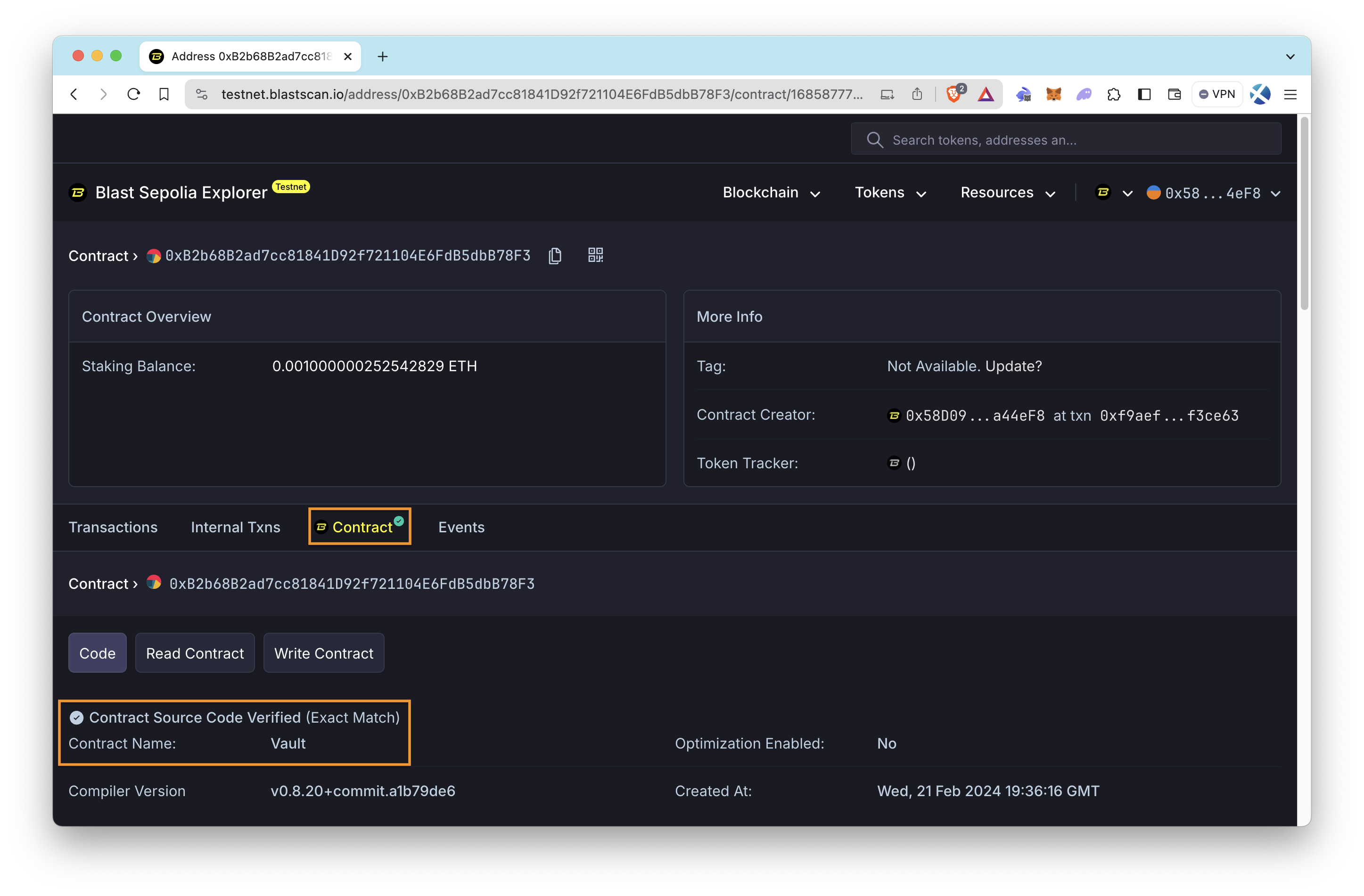This screenshot has width=1364, height=896.
Task: Click the Read Contract button
Action: pyautogui.click(x=195, y=653)
